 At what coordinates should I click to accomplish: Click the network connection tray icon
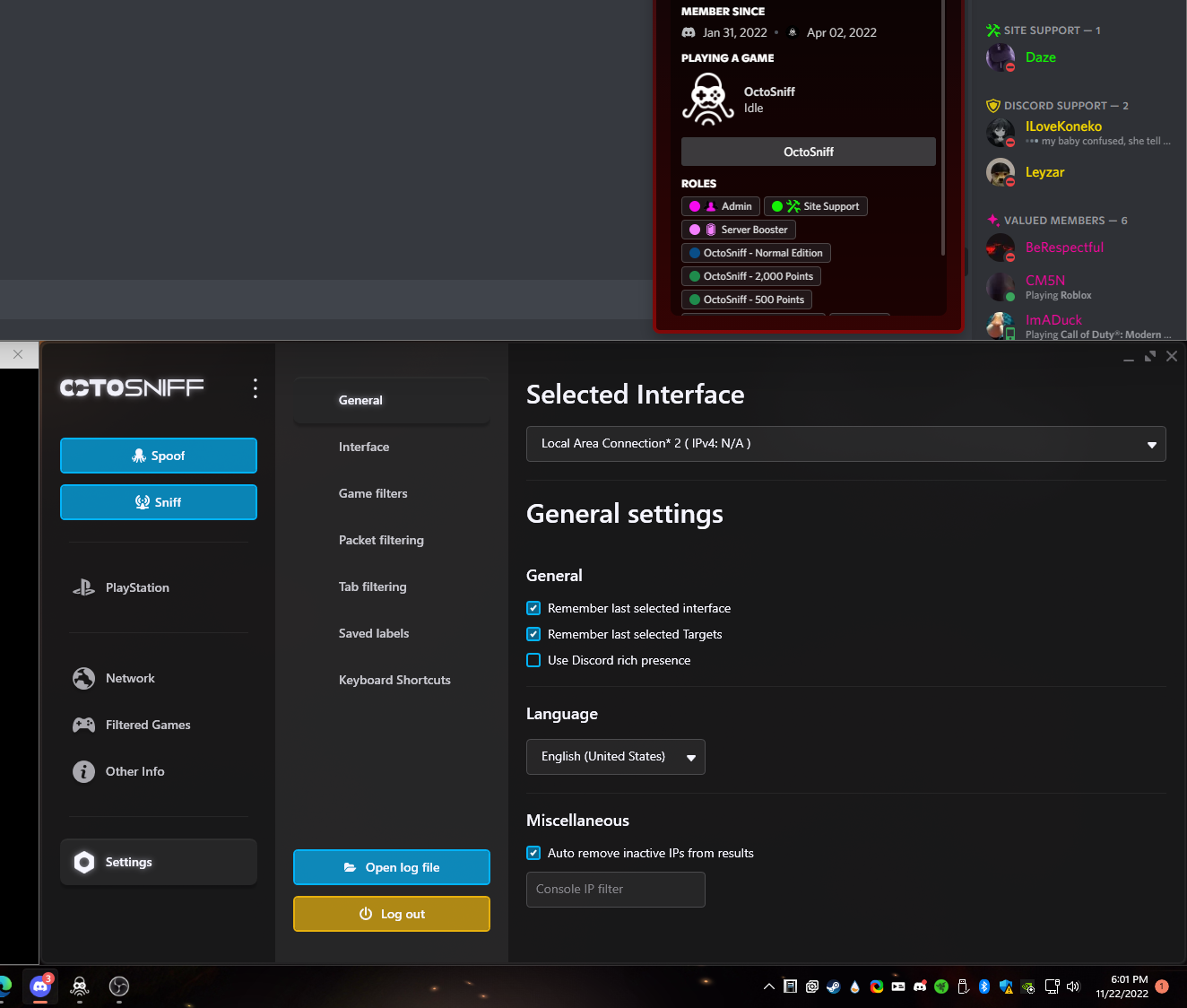click(x=1052, y=986)
